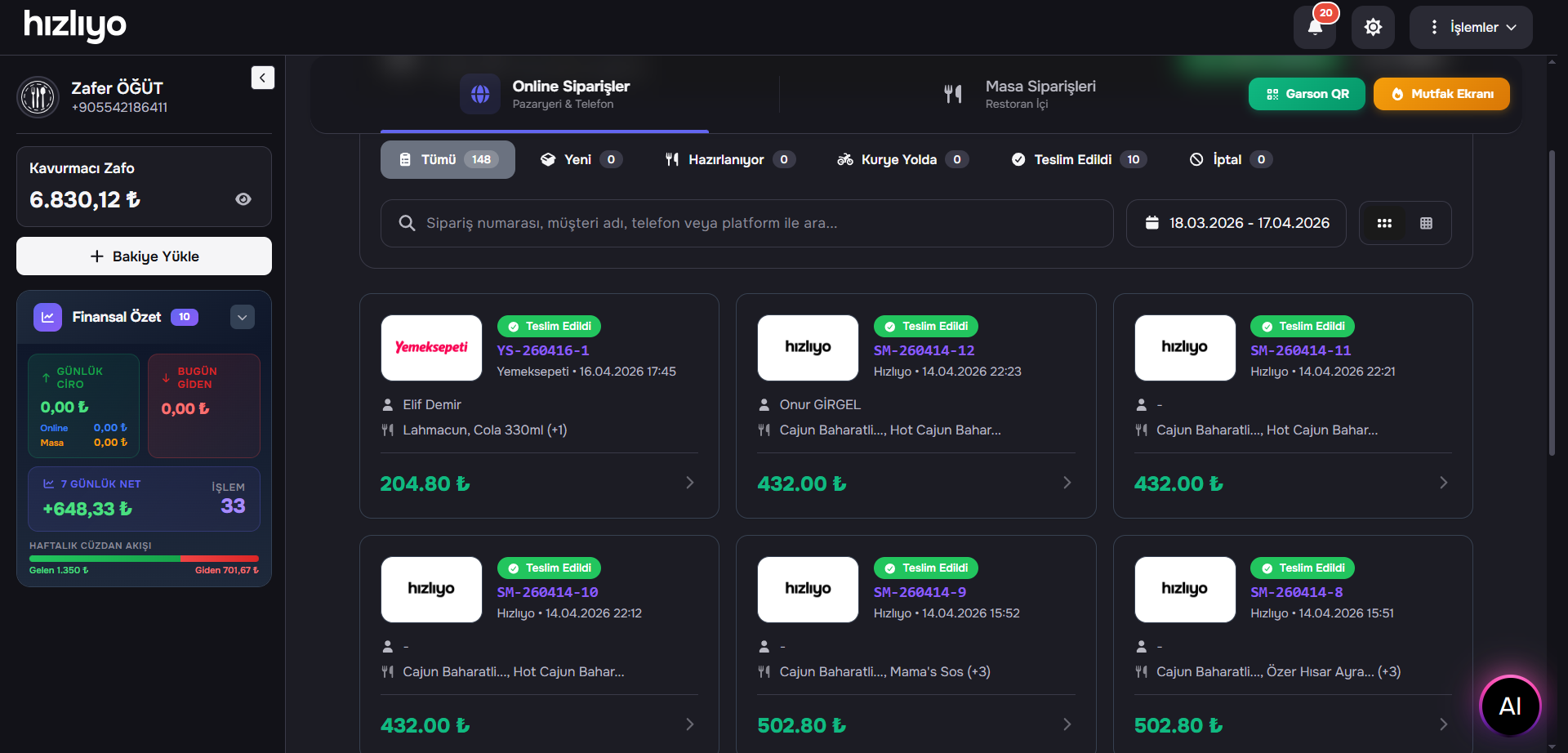Image resolution: width=1568 pixels, height=753 pixels.
Task: Click the 204.80 ₺ total on YS-260416-1
Action: click(x=425, y=483)
